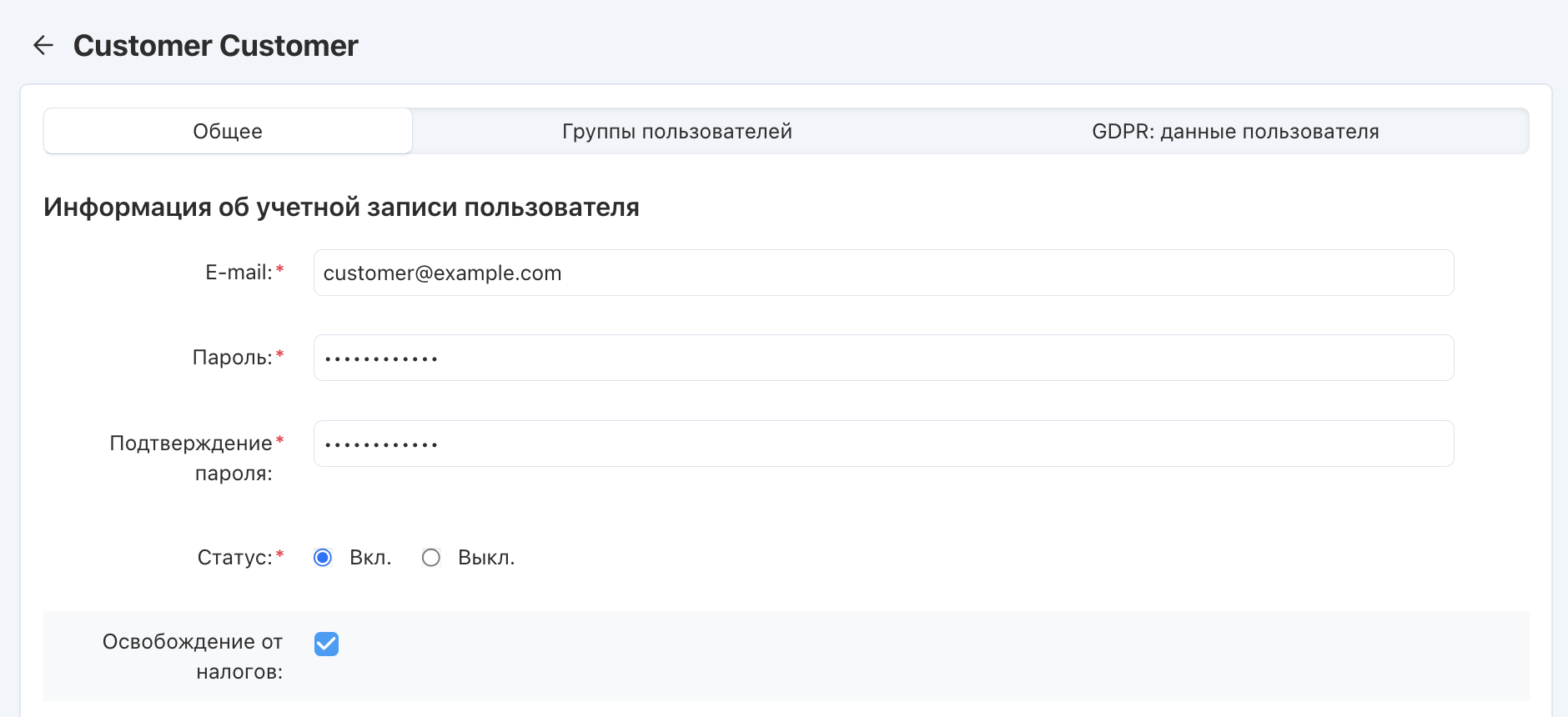Click into the E-mail input field
Screen dimensions: 1568x717
point(882,273)
